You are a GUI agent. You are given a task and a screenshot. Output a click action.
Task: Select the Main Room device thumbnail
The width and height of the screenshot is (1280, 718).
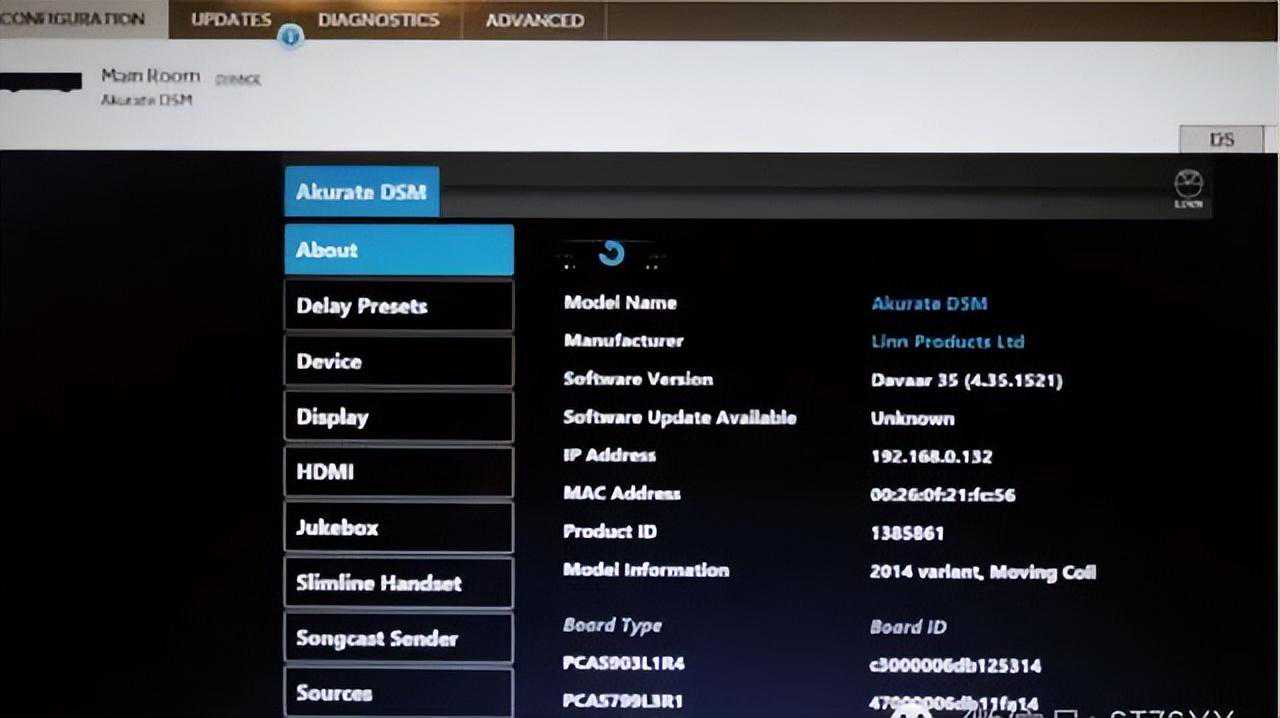click(x=41, y=84)
